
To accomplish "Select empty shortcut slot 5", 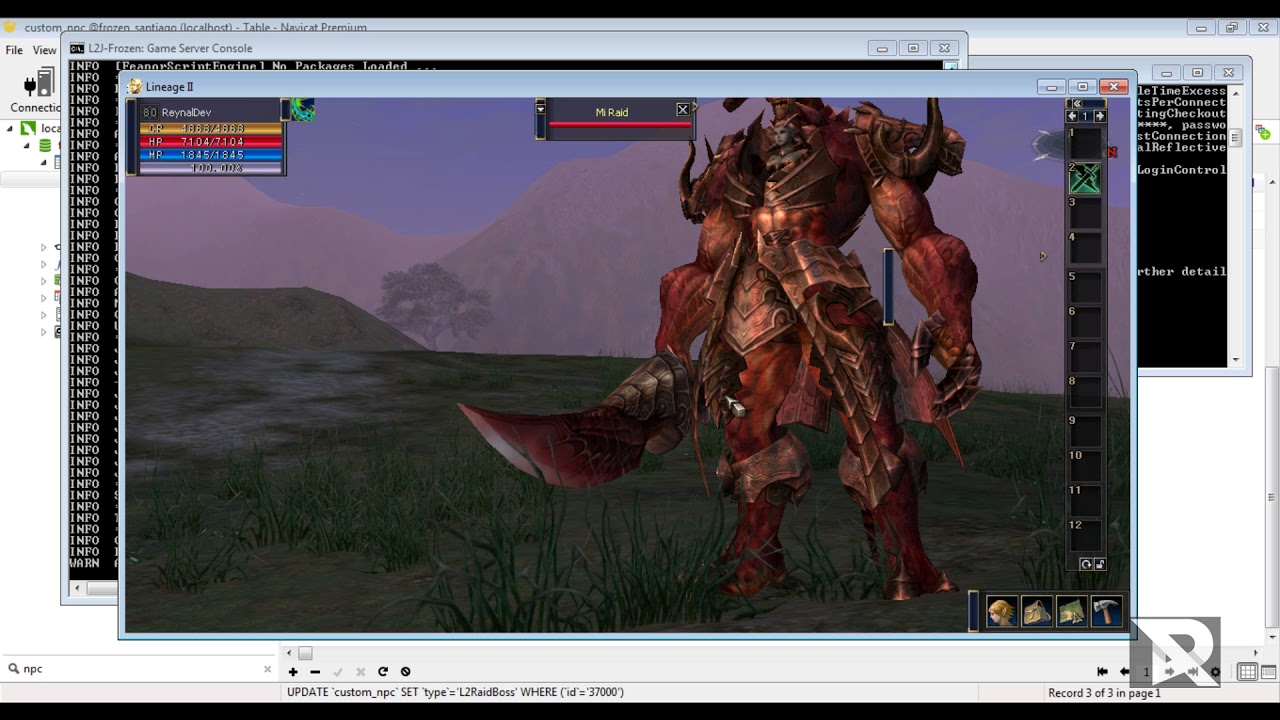I will 1085,287.
